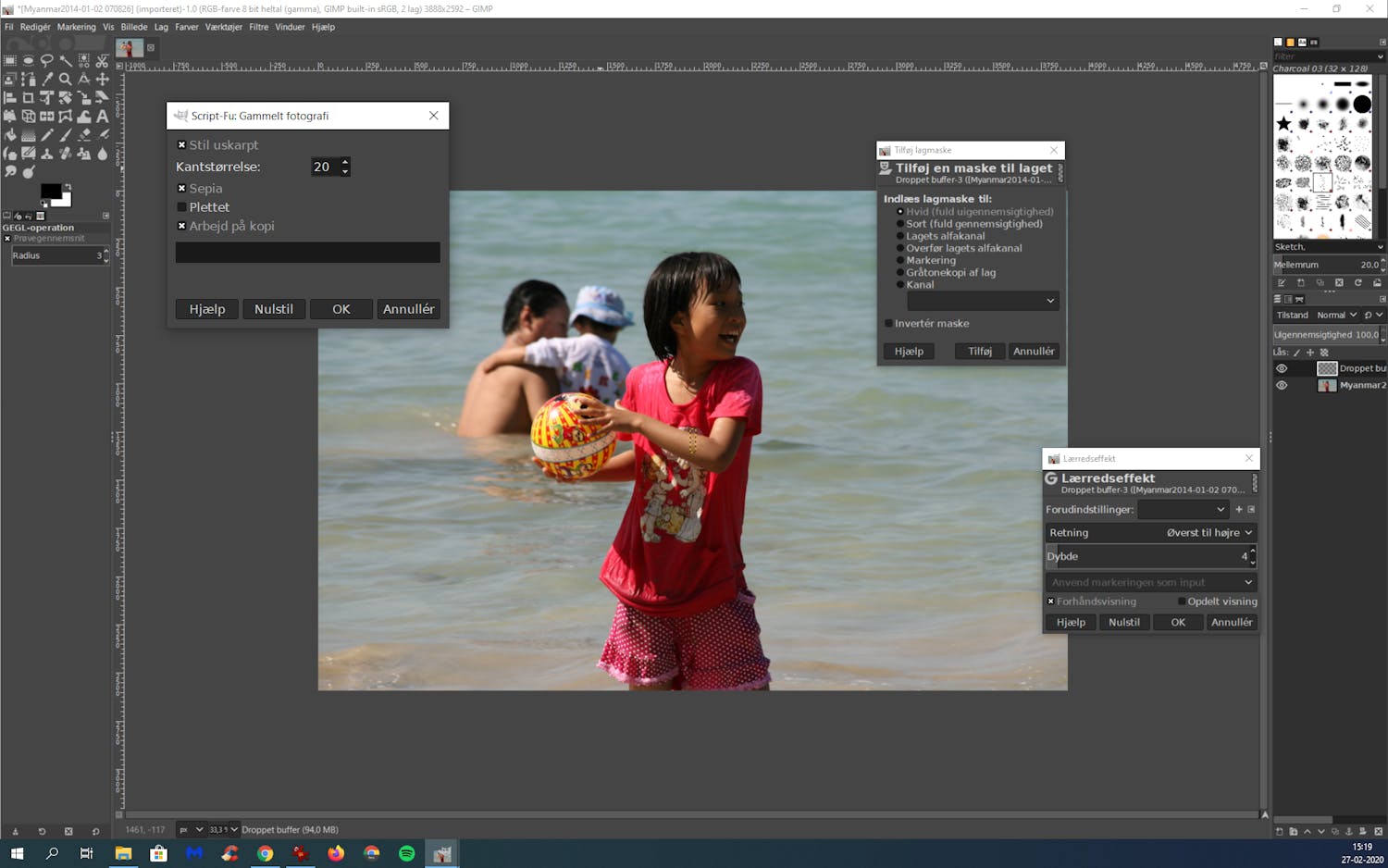
Task: Select the Paintbrush tool
Action: [66, 134]
